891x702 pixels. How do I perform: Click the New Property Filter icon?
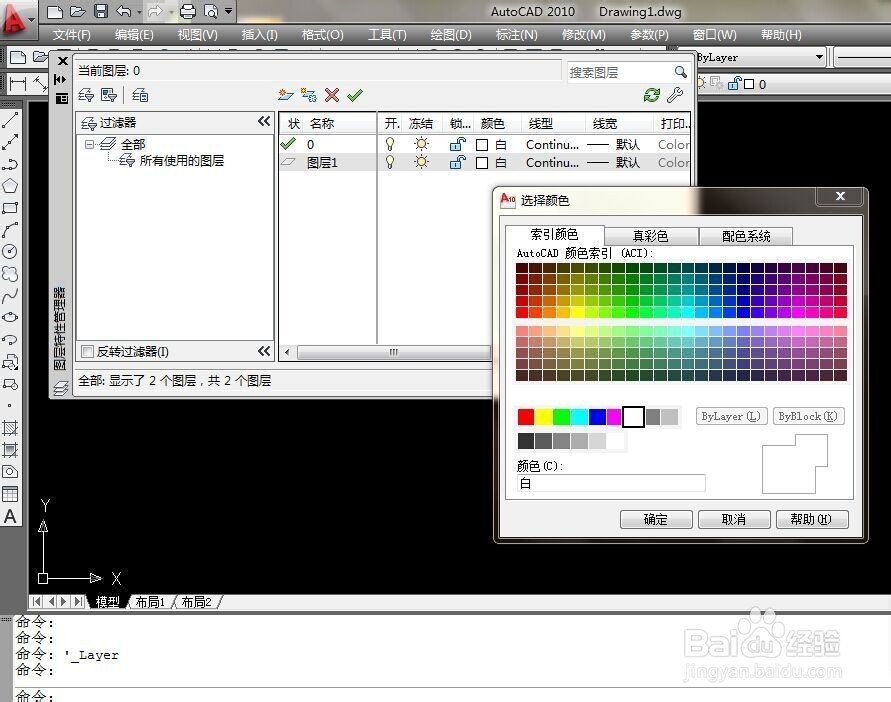coord(86,95)
